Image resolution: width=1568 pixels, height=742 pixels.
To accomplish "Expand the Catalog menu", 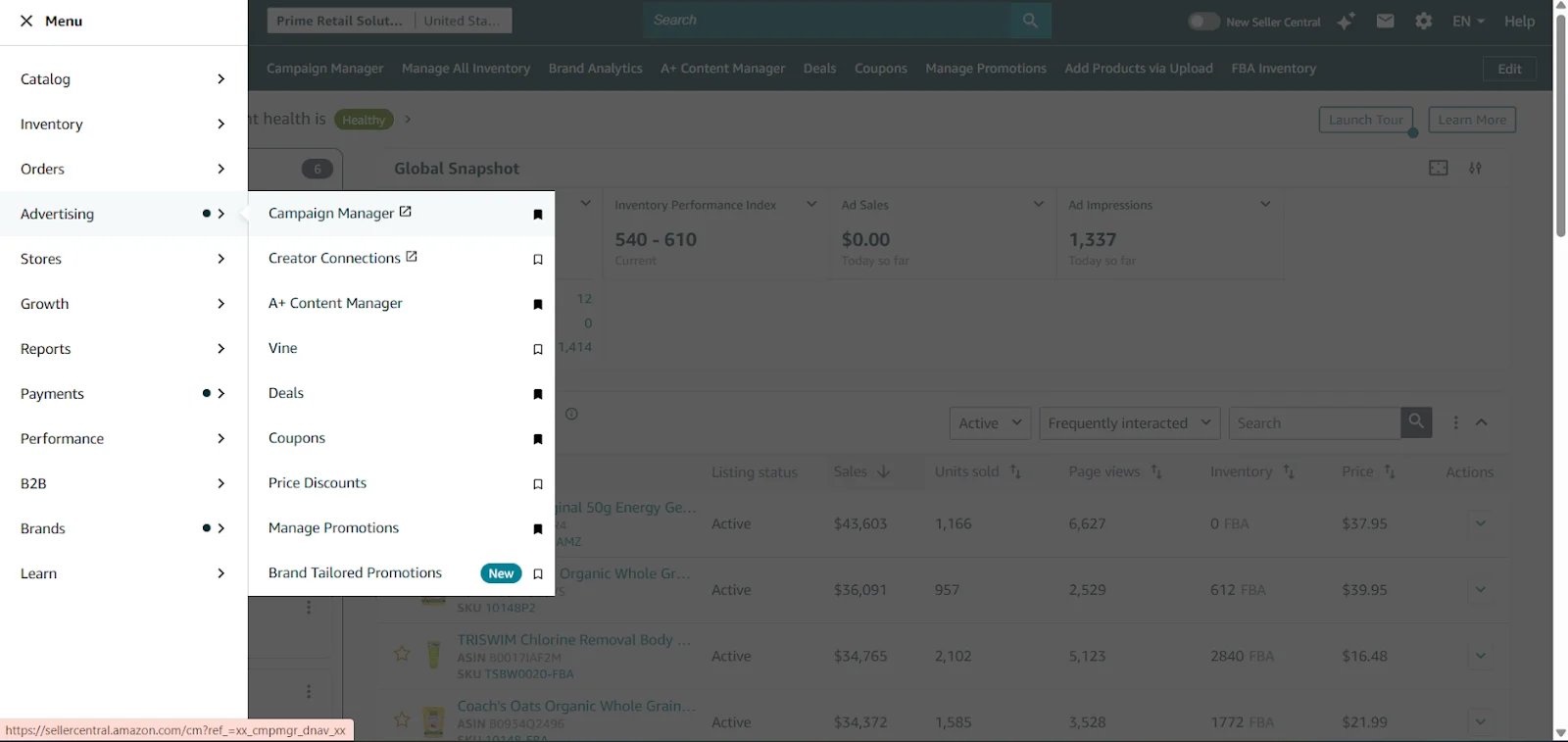I will coord(123,79).
